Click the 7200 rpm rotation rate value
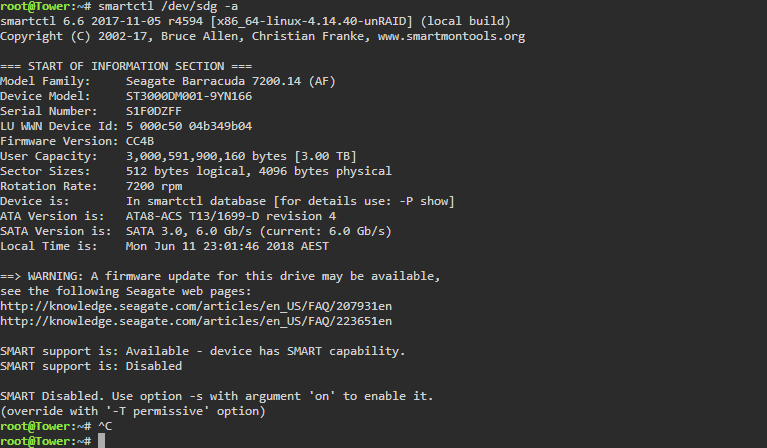 coord(154,186)
